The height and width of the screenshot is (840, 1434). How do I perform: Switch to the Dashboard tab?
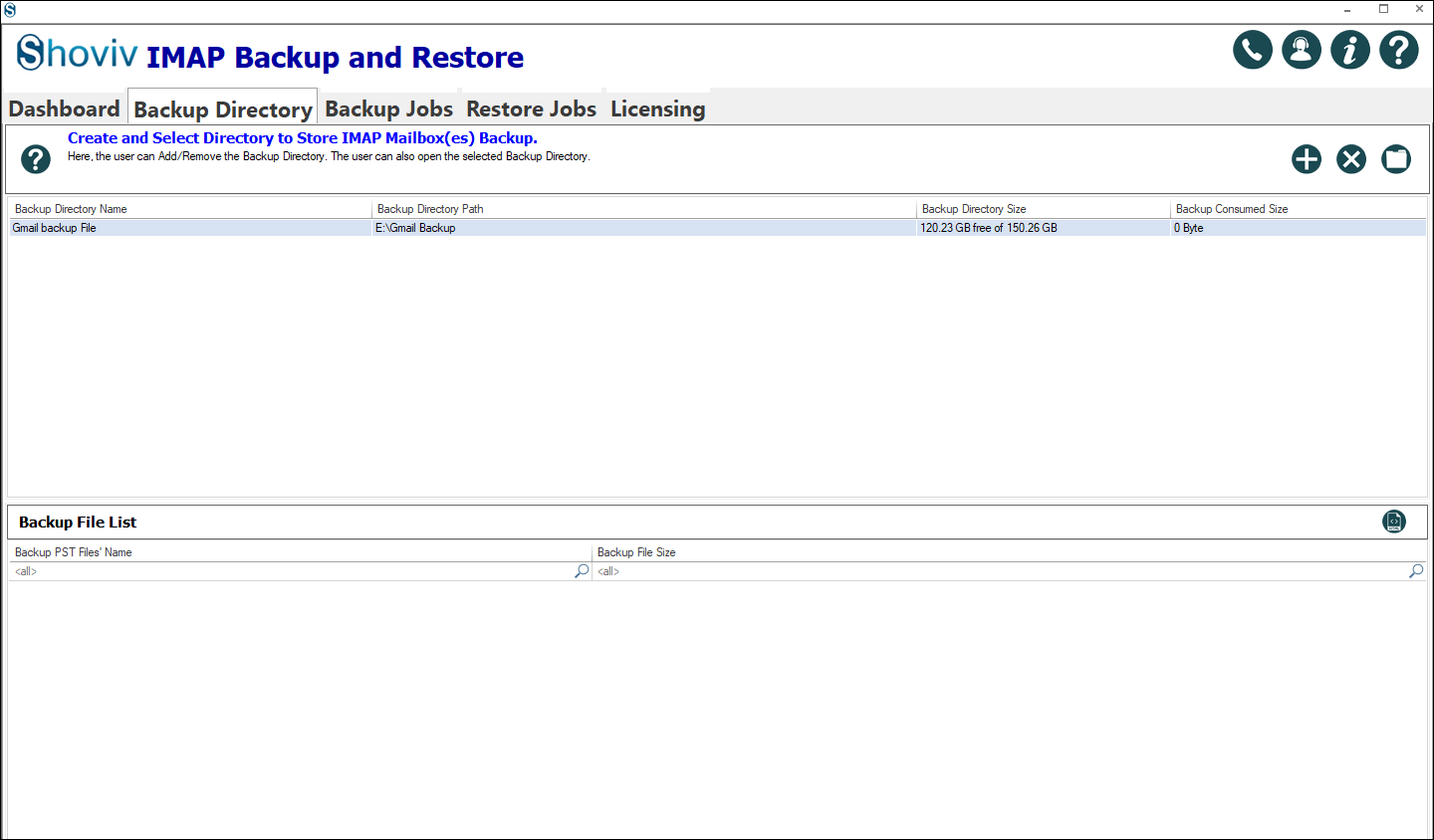(64, 108)
